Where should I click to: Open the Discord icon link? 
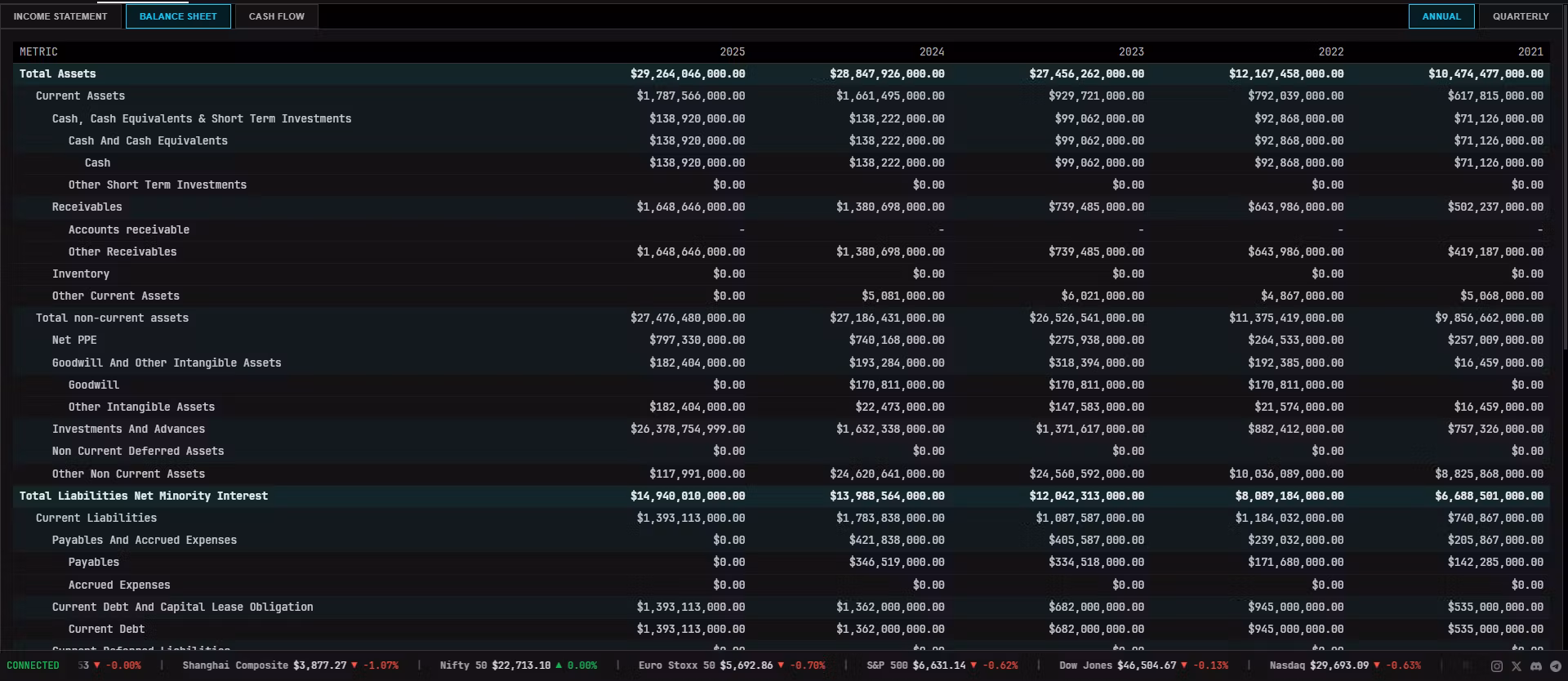pos(1536,666)
